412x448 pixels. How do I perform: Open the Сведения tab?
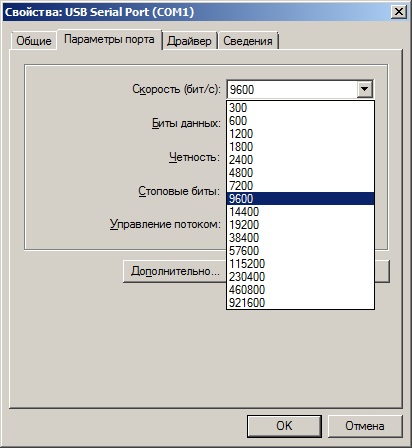[x=248, y=41]
